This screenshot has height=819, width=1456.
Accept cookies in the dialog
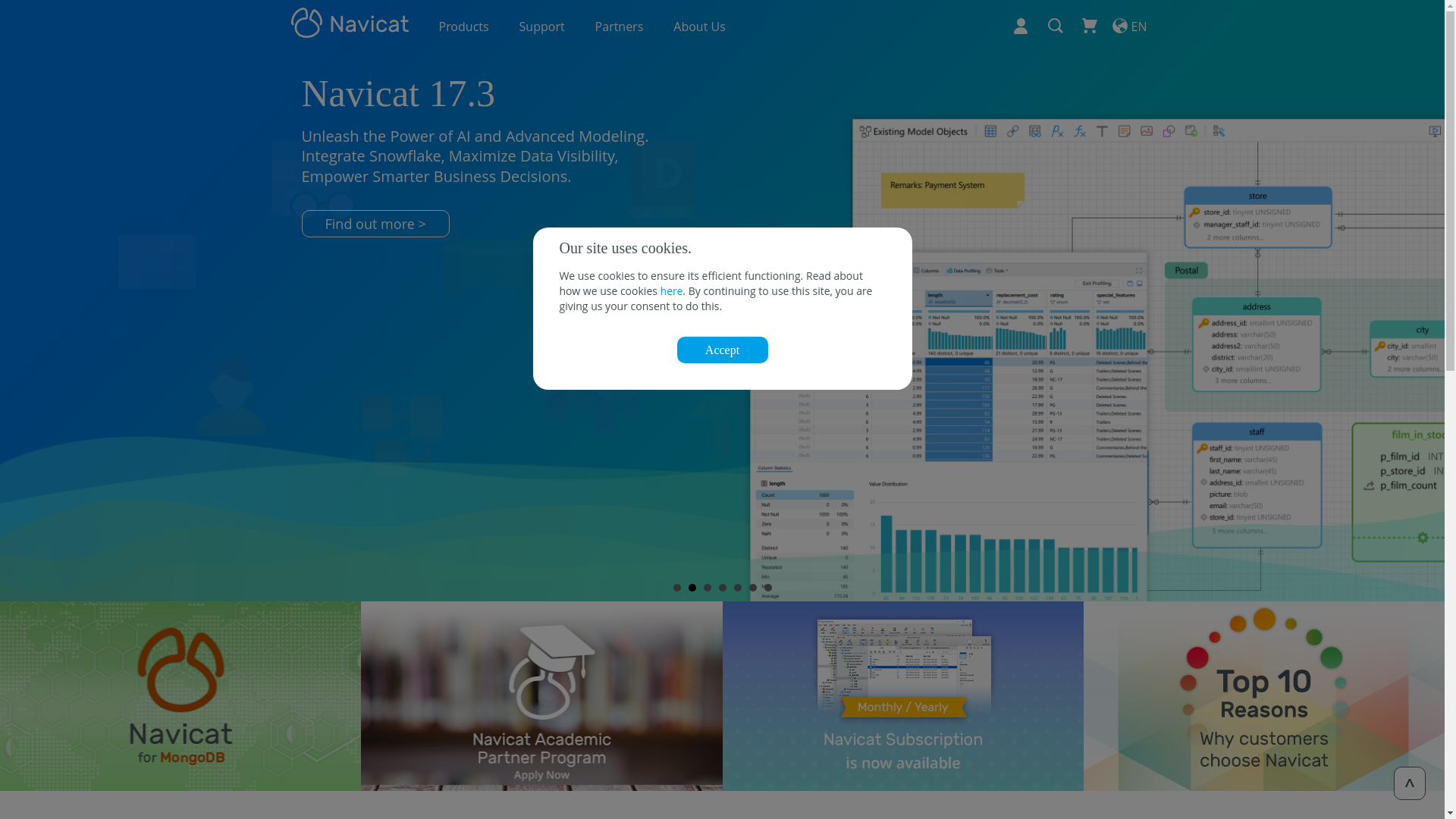click(x=722, y=350)
